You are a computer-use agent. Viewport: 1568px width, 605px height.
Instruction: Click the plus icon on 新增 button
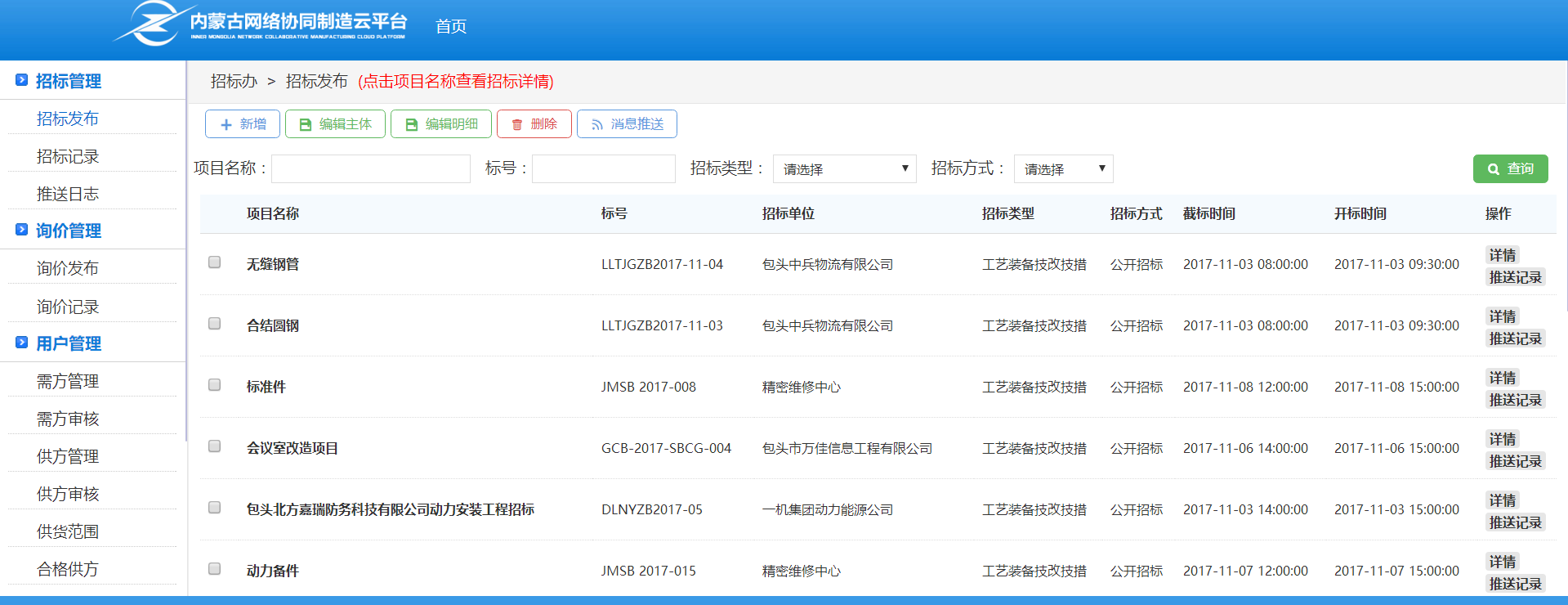coord(226,124)
